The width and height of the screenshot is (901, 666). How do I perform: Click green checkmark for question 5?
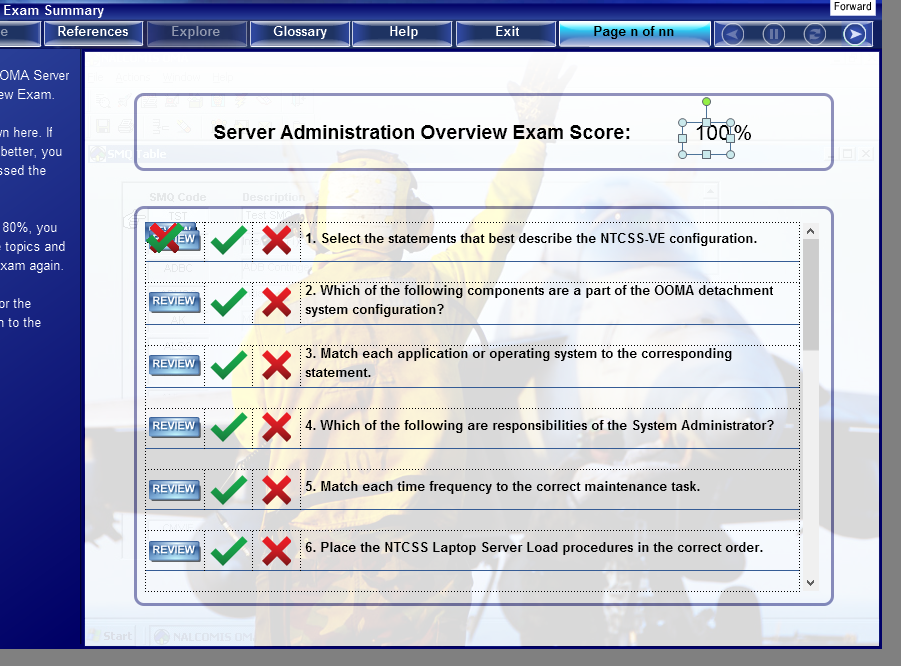(x=229, y=490)
